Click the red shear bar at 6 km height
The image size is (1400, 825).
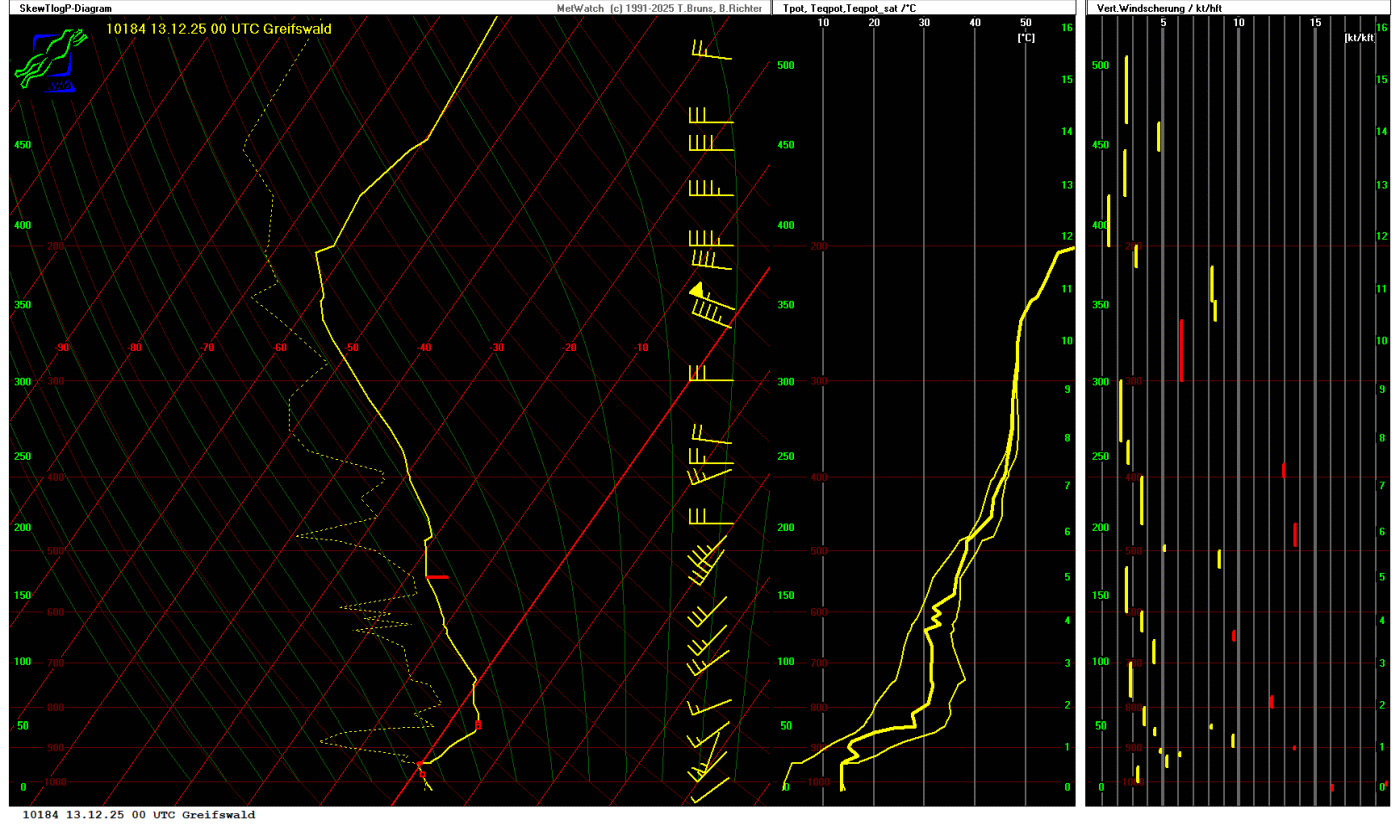[1295, 535]
